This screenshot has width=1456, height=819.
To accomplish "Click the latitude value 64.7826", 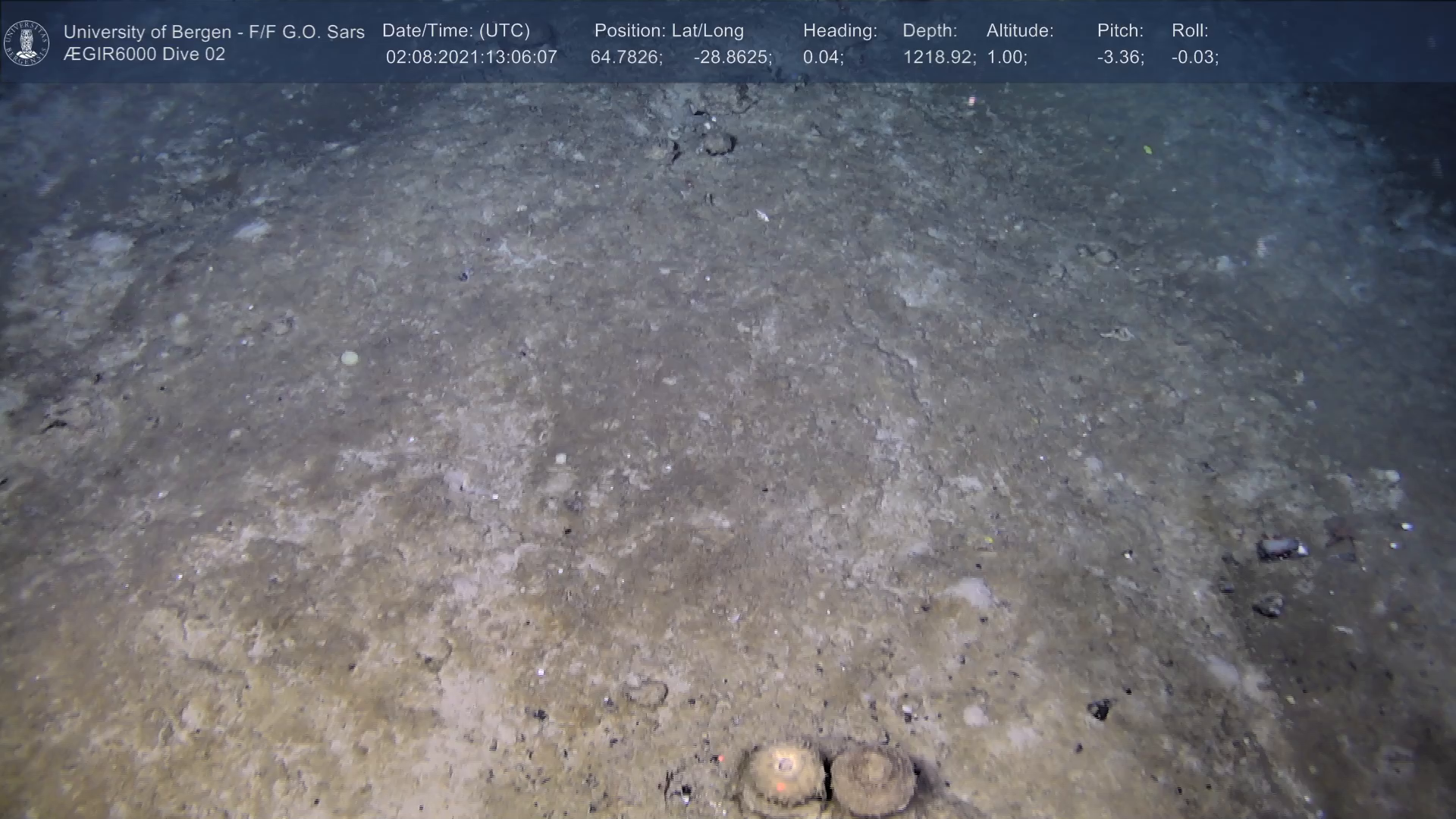I will pyautogui.click(x=626, y=58).
